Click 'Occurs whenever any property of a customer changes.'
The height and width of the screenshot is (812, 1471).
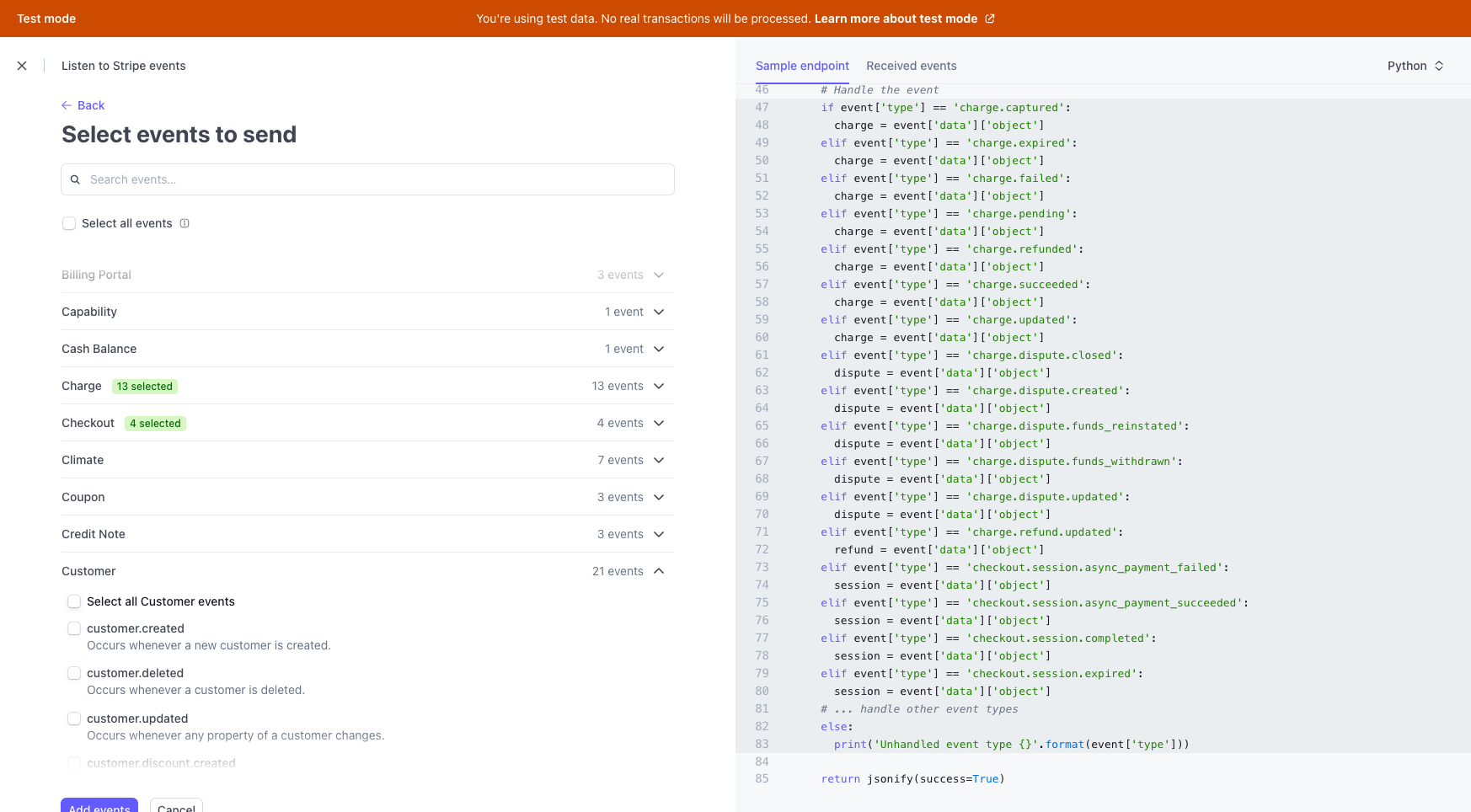point(236,735)
